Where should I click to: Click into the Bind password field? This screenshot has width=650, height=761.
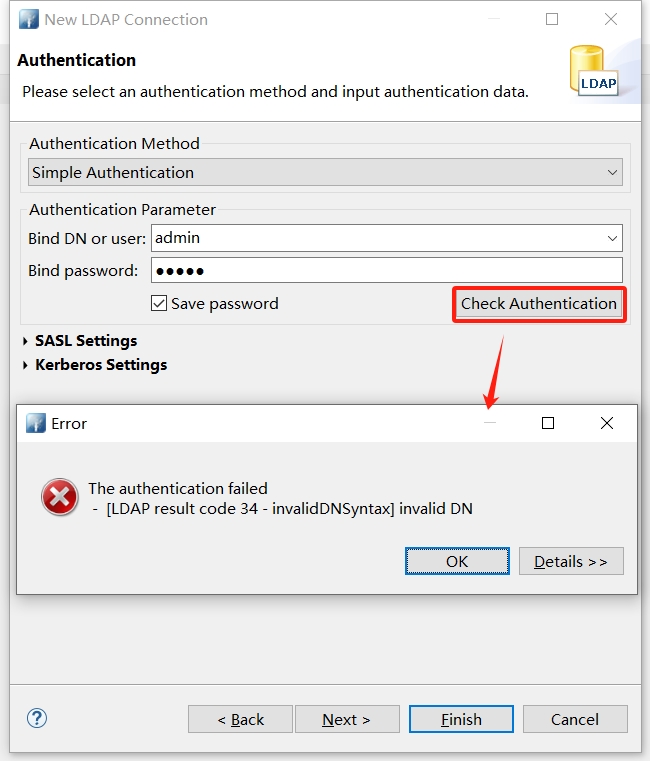pos(386,270)
